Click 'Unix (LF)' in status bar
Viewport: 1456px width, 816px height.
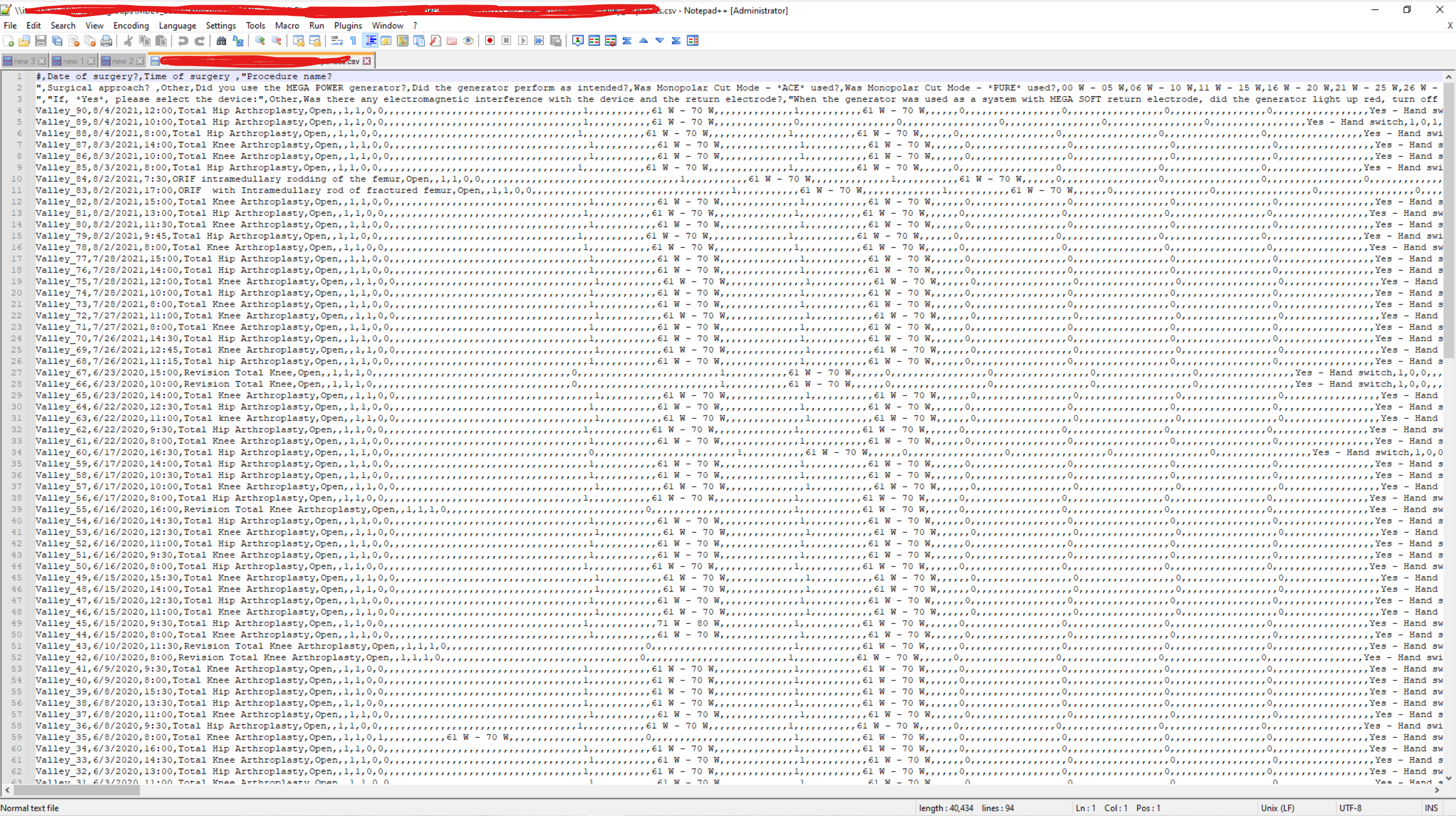1277,807
